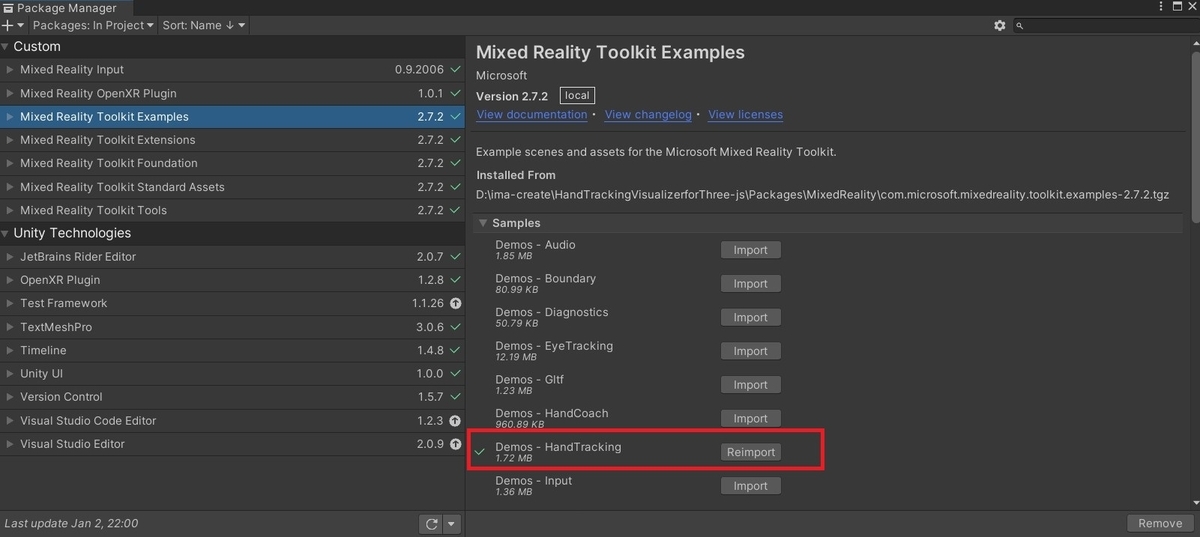Open View documentation link
Image resolution: width=1200 pixels, height=537 pixels.
[x=532, y=115]
